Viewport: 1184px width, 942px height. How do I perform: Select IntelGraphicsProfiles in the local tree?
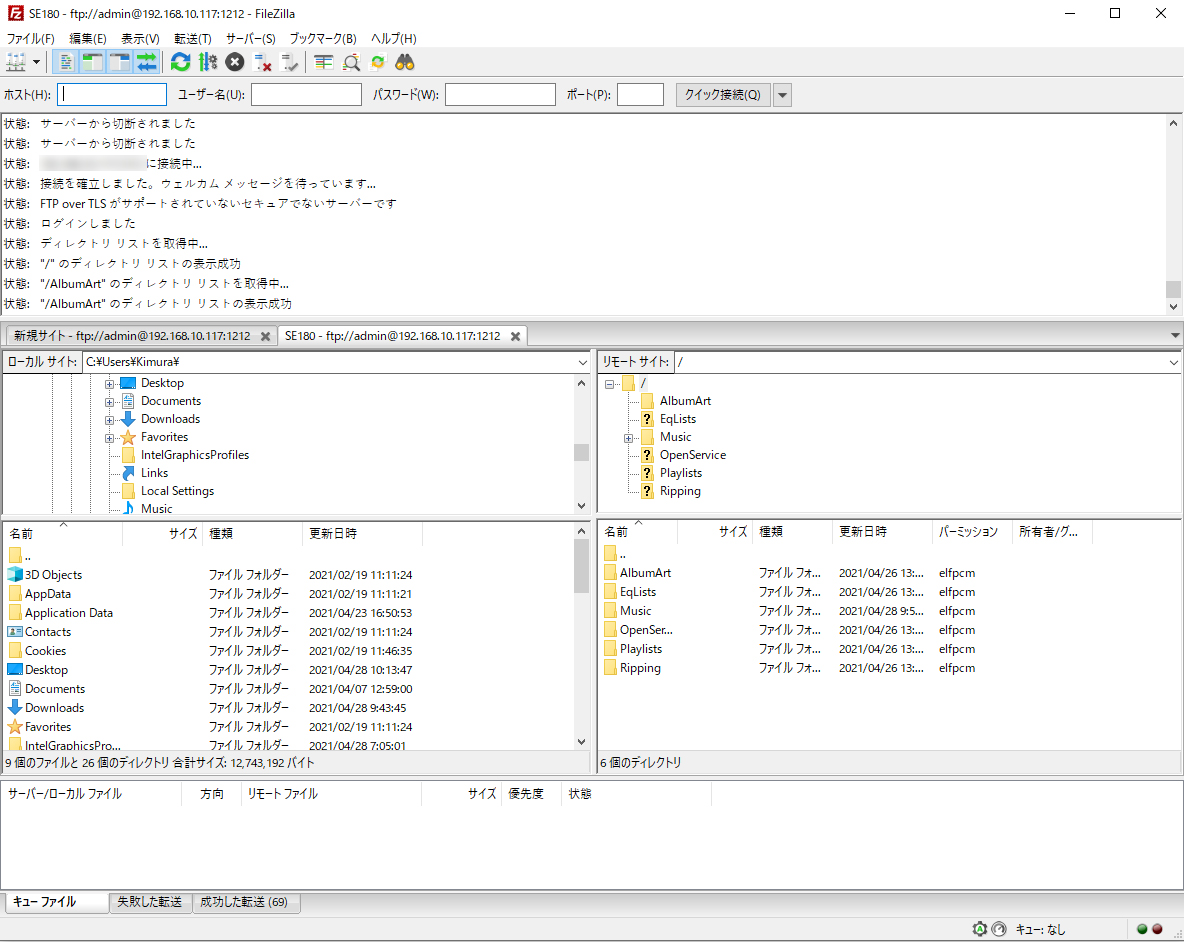pos(195,455)
